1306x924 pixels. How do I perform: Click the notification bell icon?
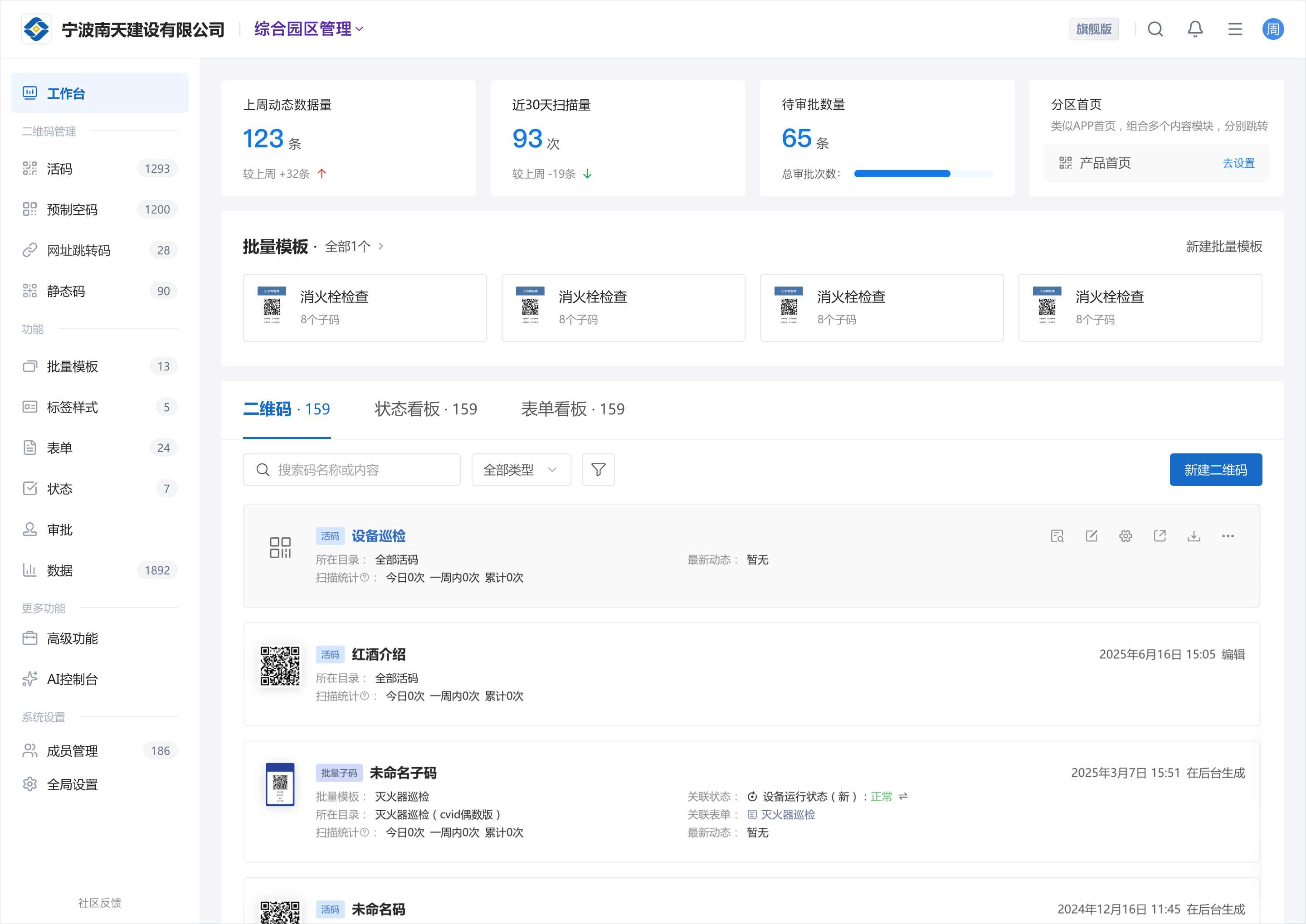tap(1194, 29)
